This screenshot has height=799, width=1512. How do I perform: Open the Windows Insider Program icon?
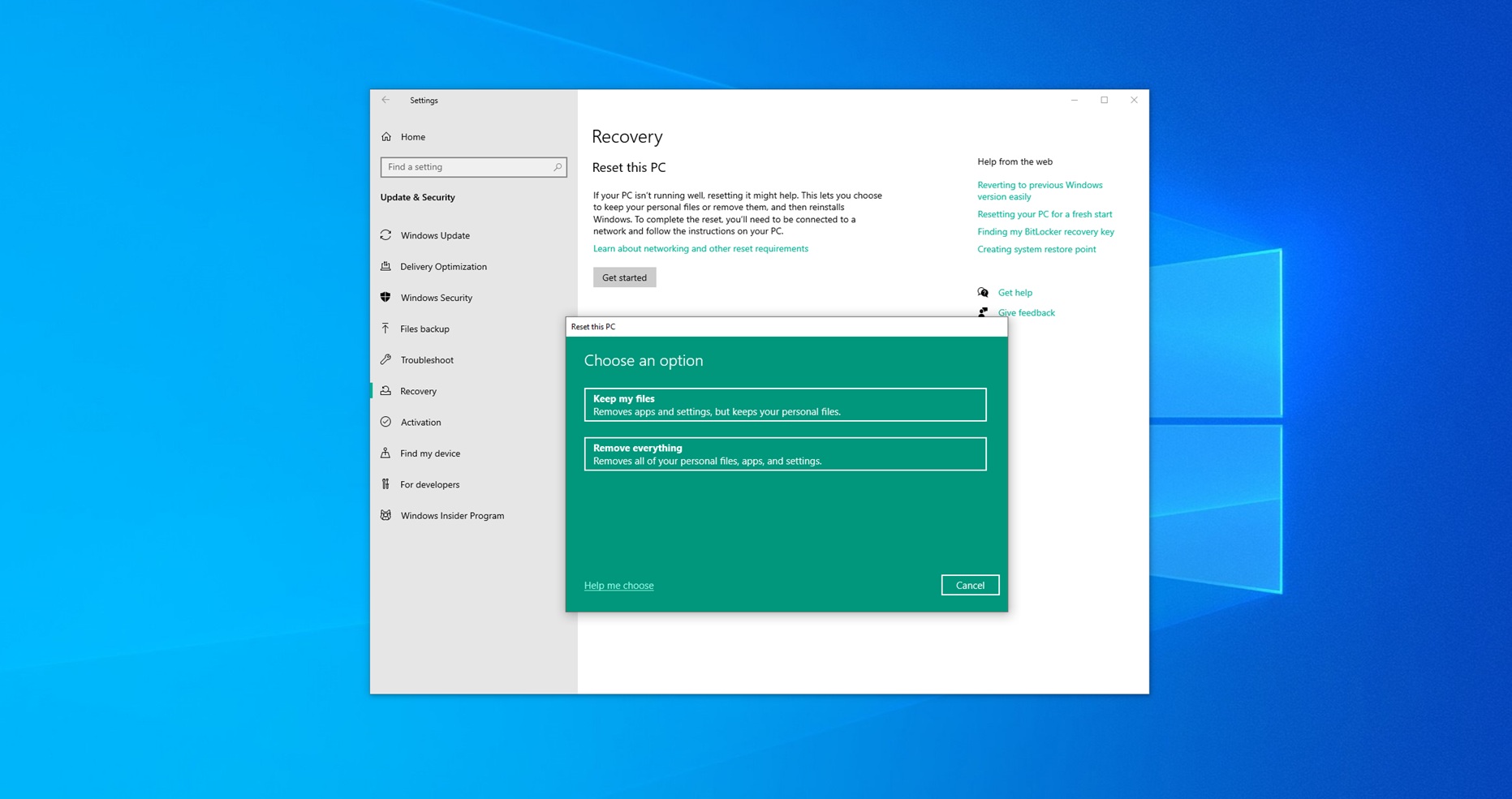coord(387,515)
